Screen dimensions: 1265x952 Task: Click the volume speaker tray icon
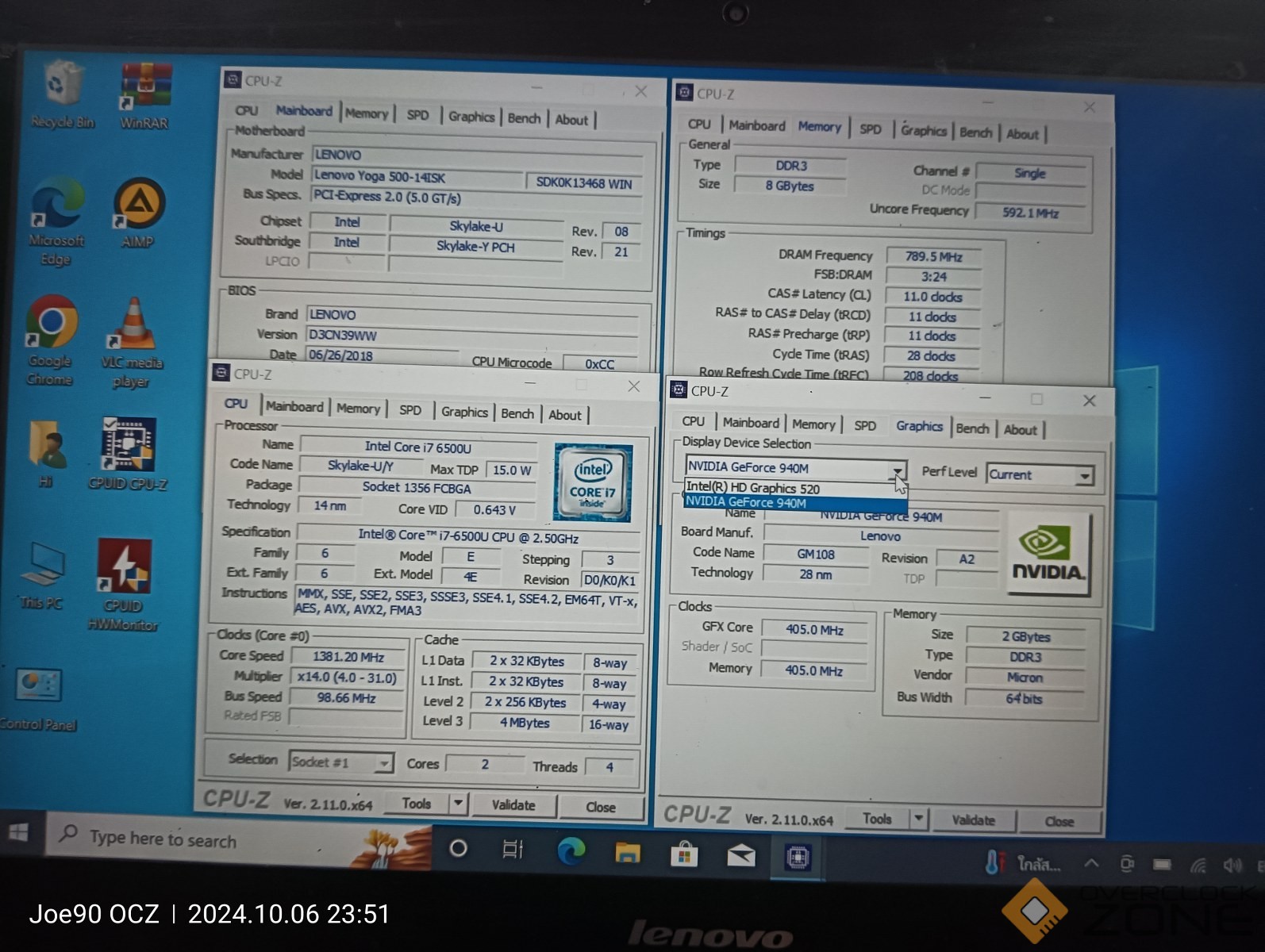pyautogui.click(x=1232, y=865)
